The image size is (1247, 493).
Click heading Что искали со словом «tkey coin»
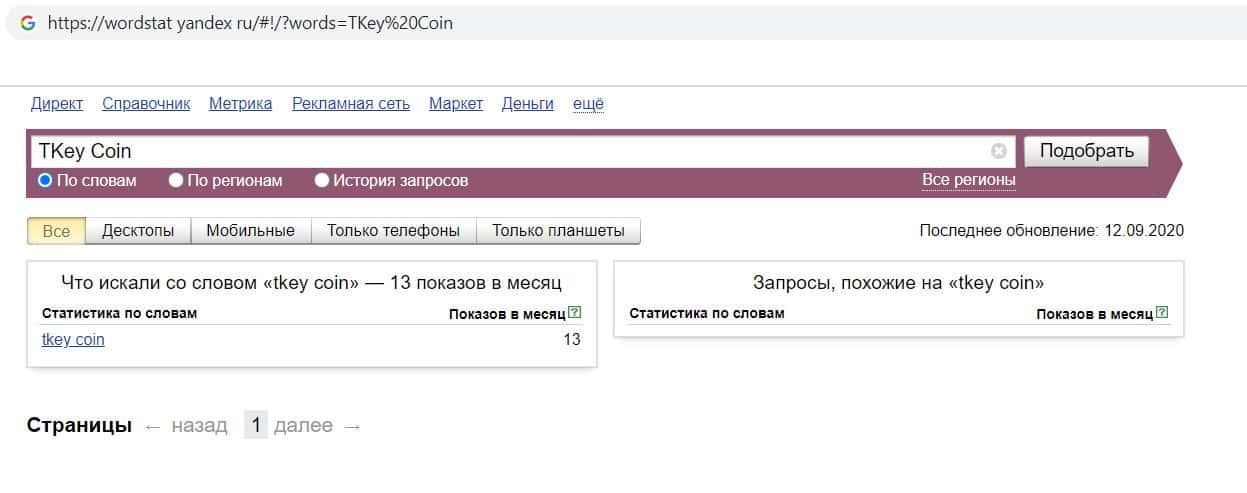point(311,283)
